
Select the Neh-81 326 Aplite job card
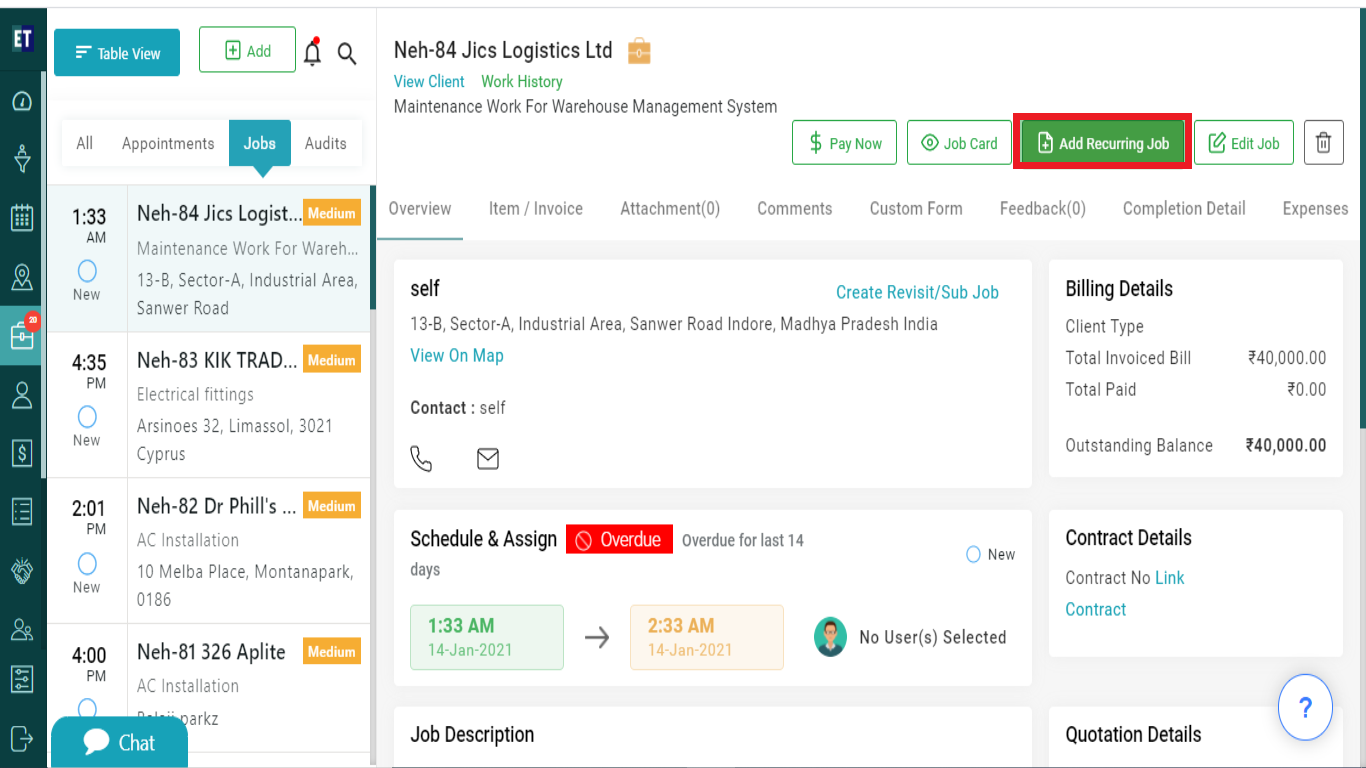coord(209,689)
